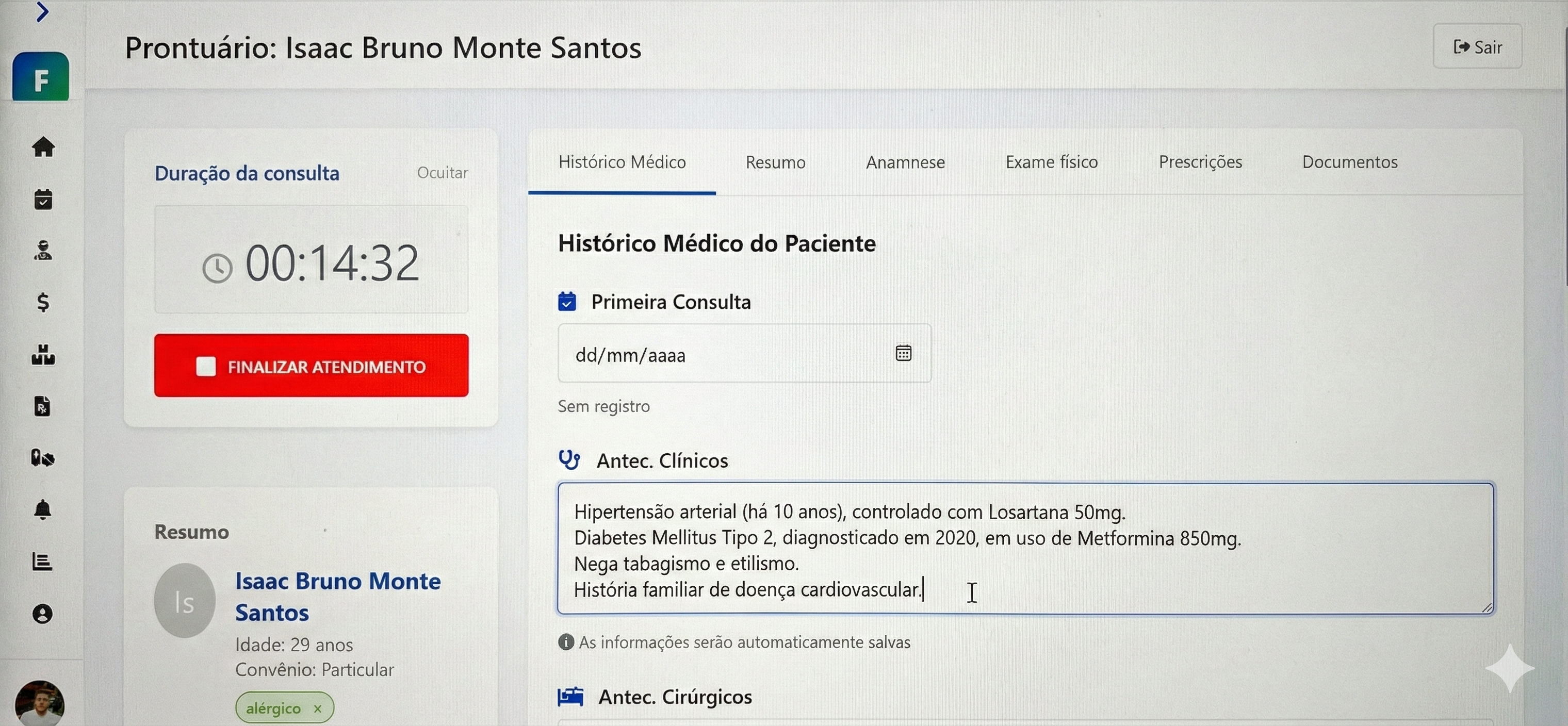Open prescriptions via the Rx document icon

pyautogui.click(x=43, y=406)
